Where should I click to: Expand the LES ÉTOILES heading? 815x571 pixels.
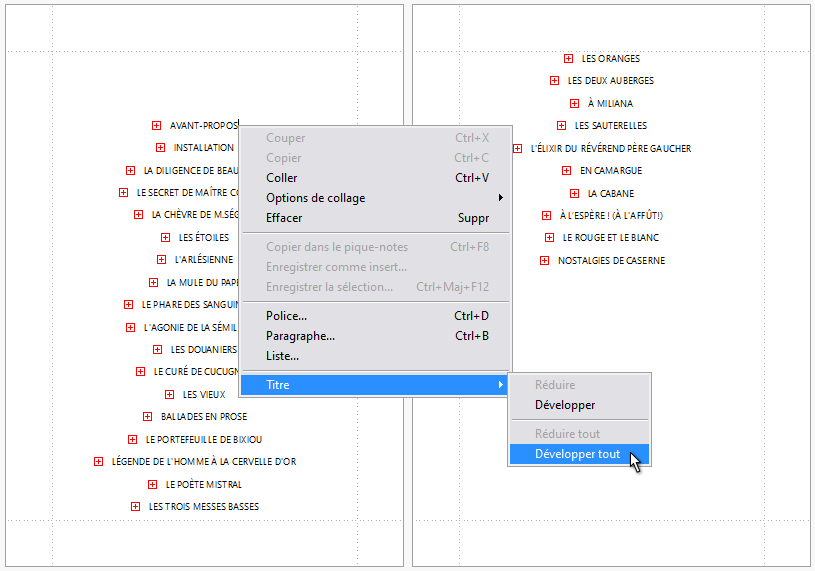(165, 238)
